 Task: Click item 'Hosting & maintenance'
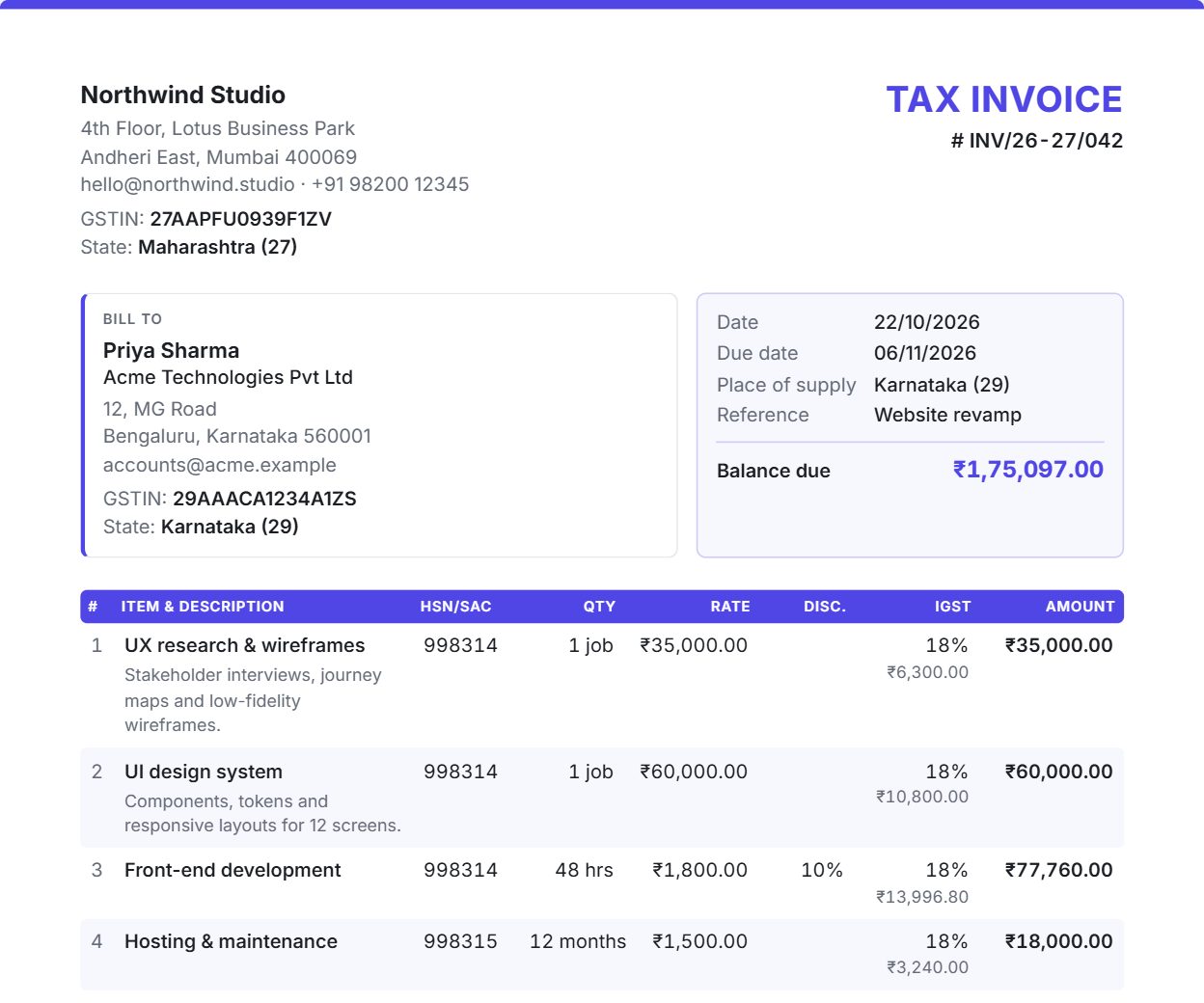coord(231,941)
